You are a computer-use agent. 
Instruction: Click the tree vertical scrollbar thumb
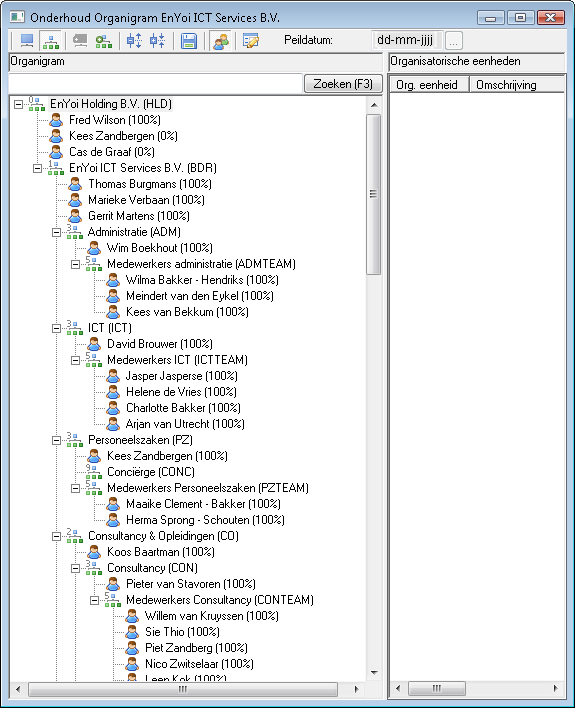pos(374,194)
